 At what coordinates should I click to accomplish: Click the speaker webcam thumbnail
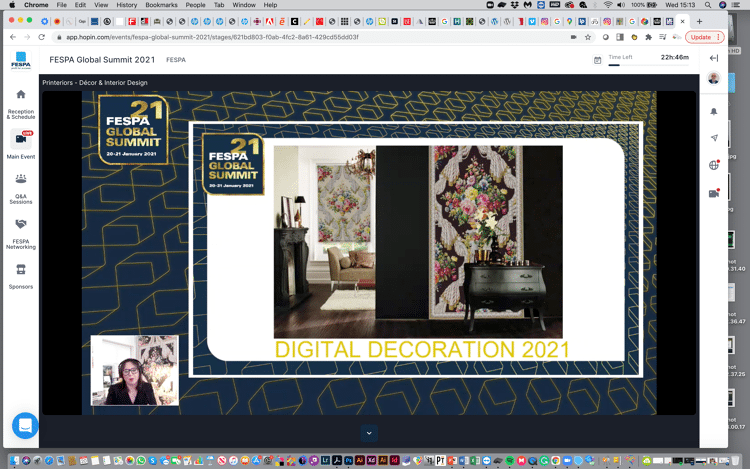(135, 371)
